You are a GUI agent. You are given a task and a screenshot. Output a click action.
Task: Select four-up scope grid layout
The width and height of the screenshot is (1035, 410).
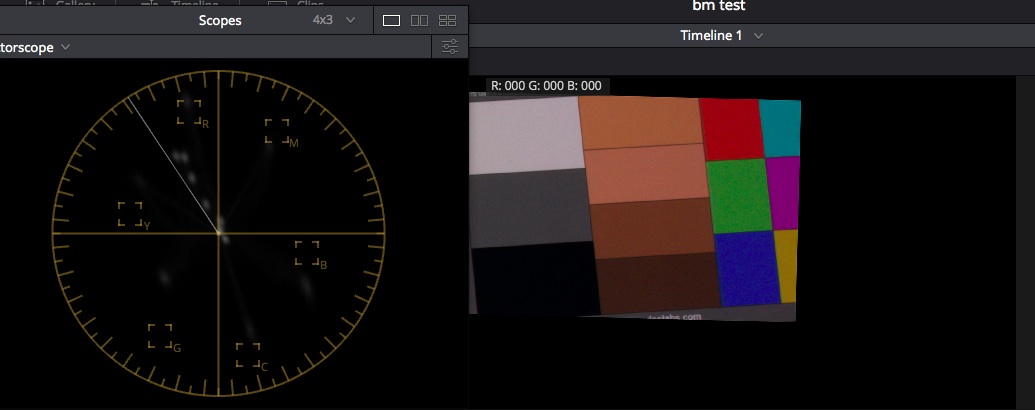pyautogui.click(x=448, y=20)
